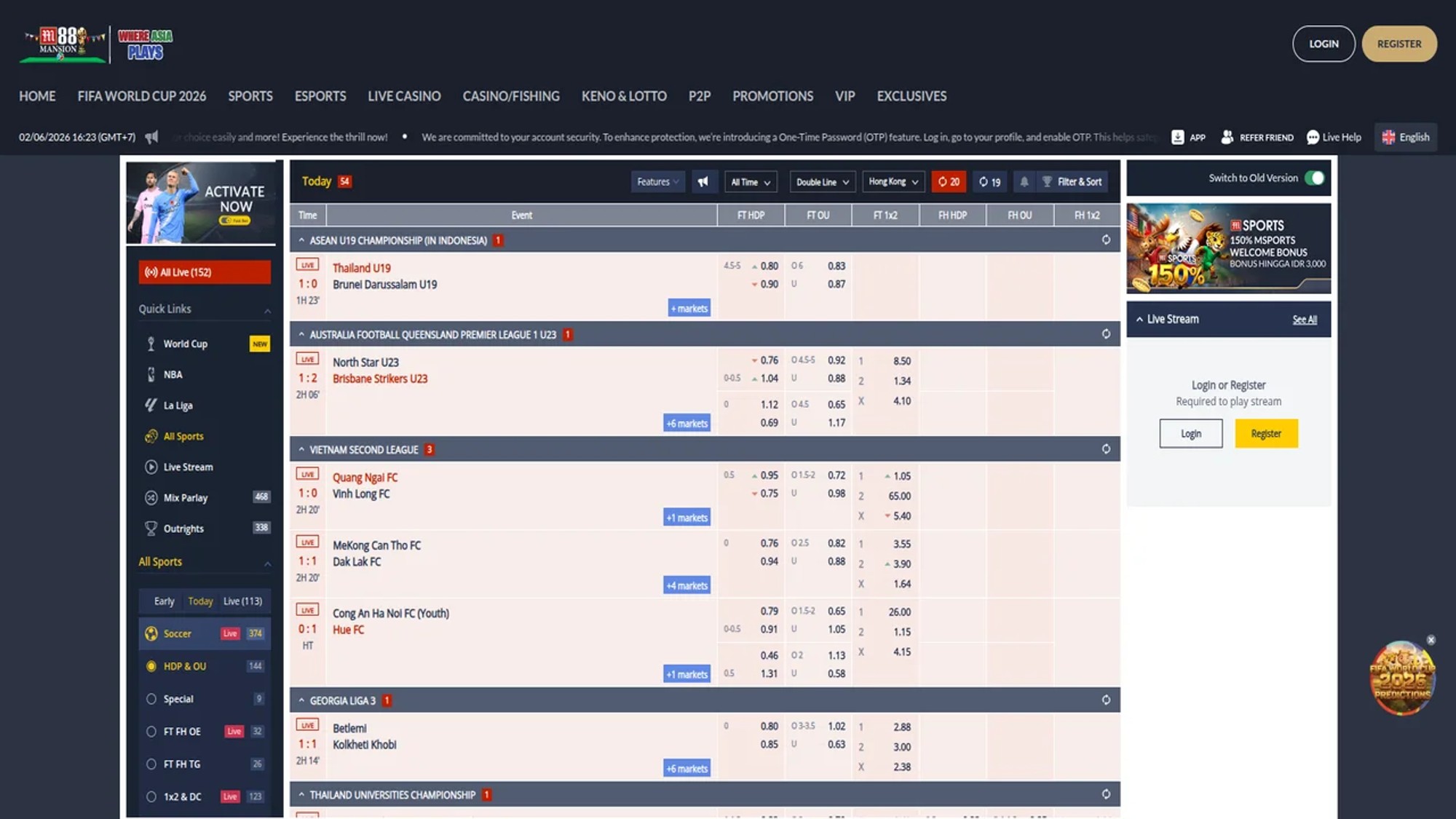Screen dimensions: 1456x819
Task: Click the Activate Now promo banner
Action: pyautogui.click(x=201, y=202)
